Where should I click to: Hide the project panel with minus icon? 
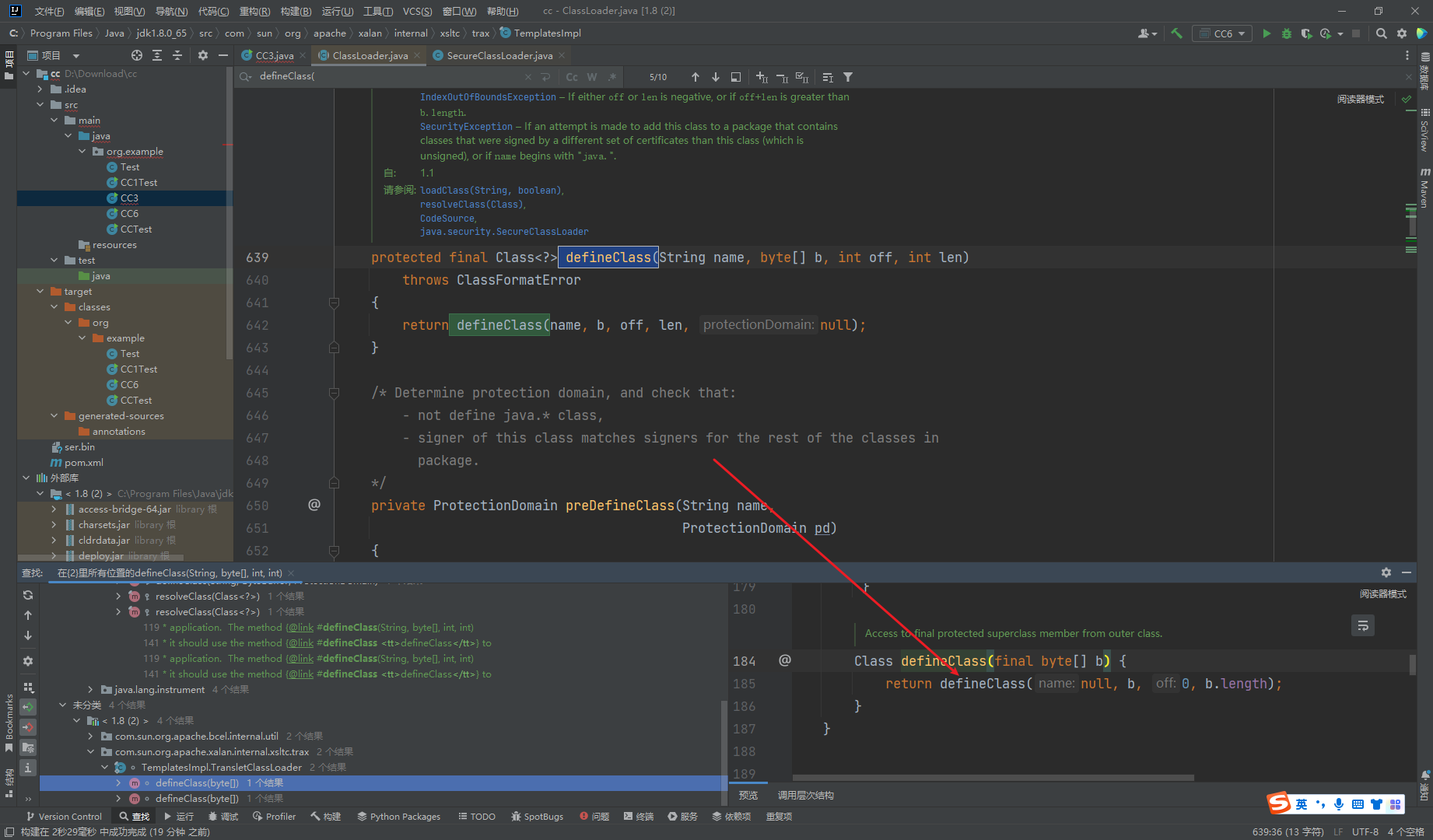click(x=223, y=55)
